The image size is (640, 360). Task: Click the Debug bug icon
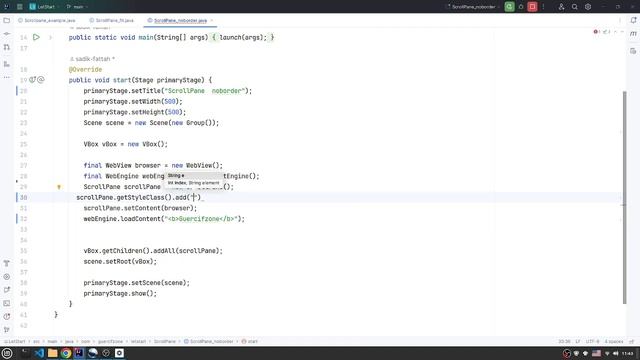[521, 7]
